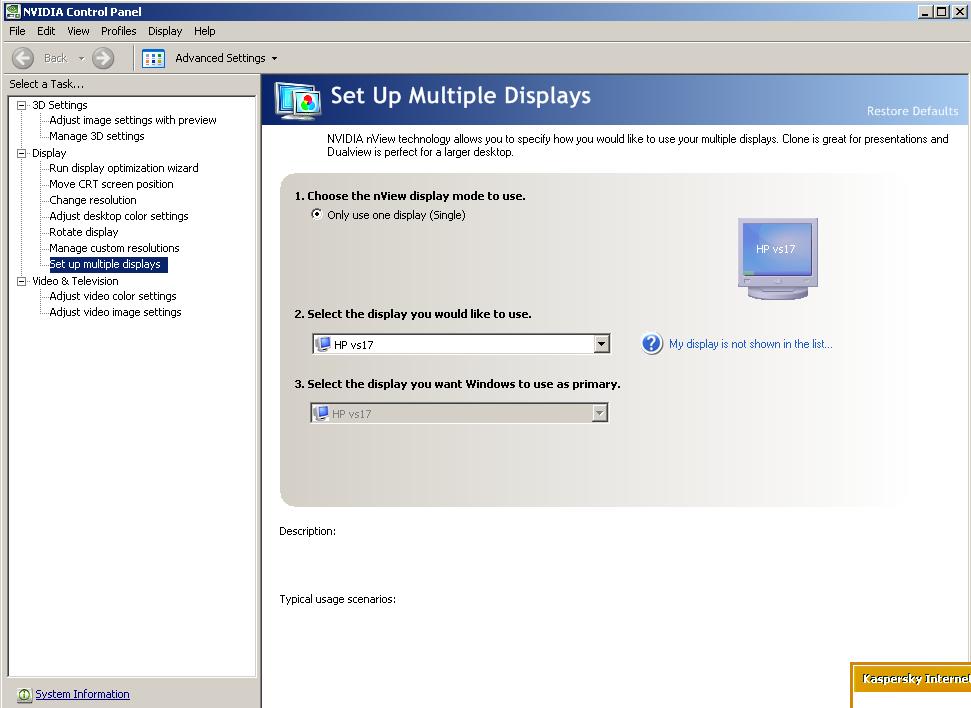
Task: Open the Display menu
Action: pyautogui.click(x=165, y=31)
